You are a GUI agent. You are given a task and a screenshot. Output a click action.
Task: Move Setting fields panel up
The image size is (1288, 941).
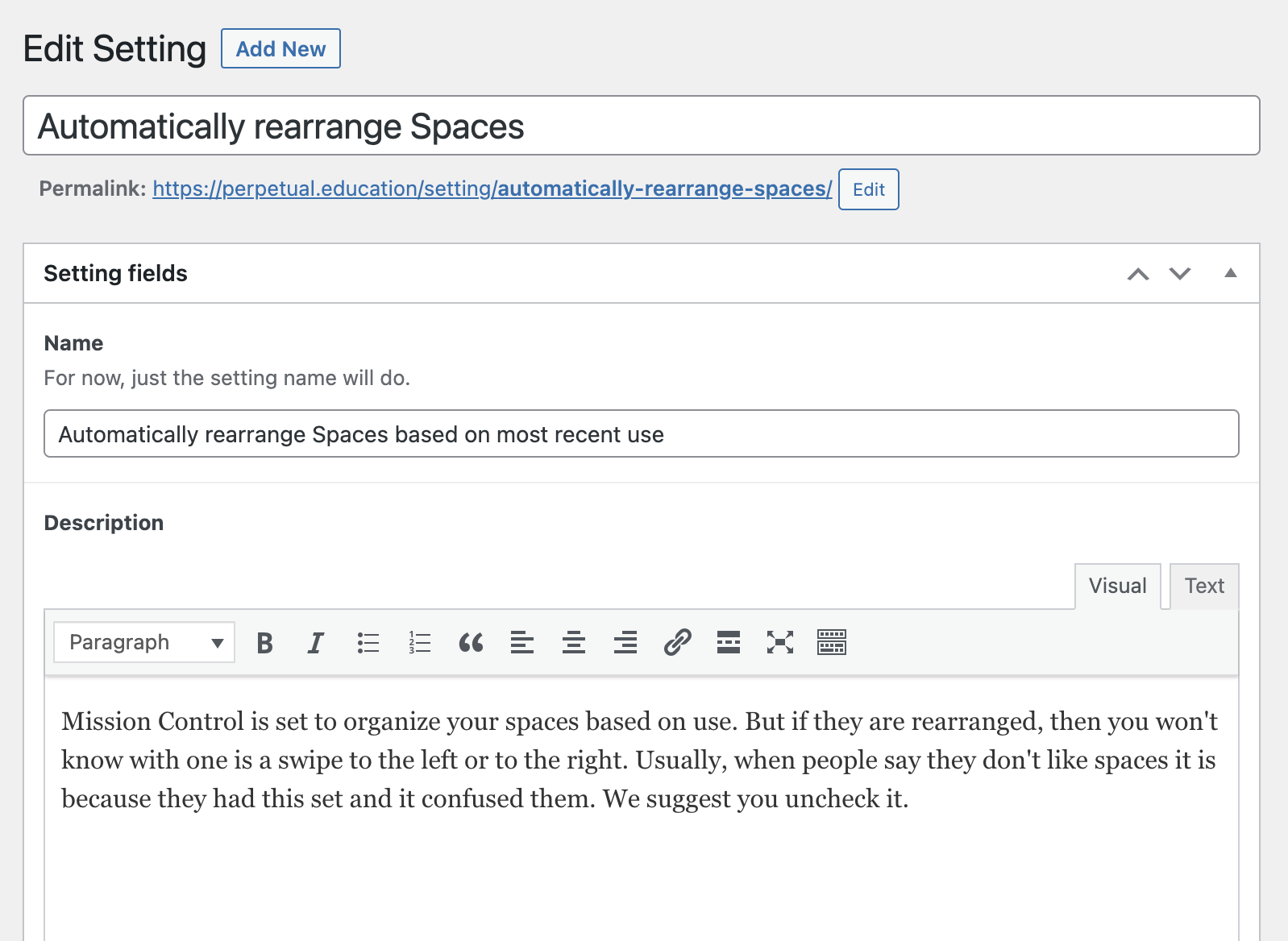(1138, 274)
